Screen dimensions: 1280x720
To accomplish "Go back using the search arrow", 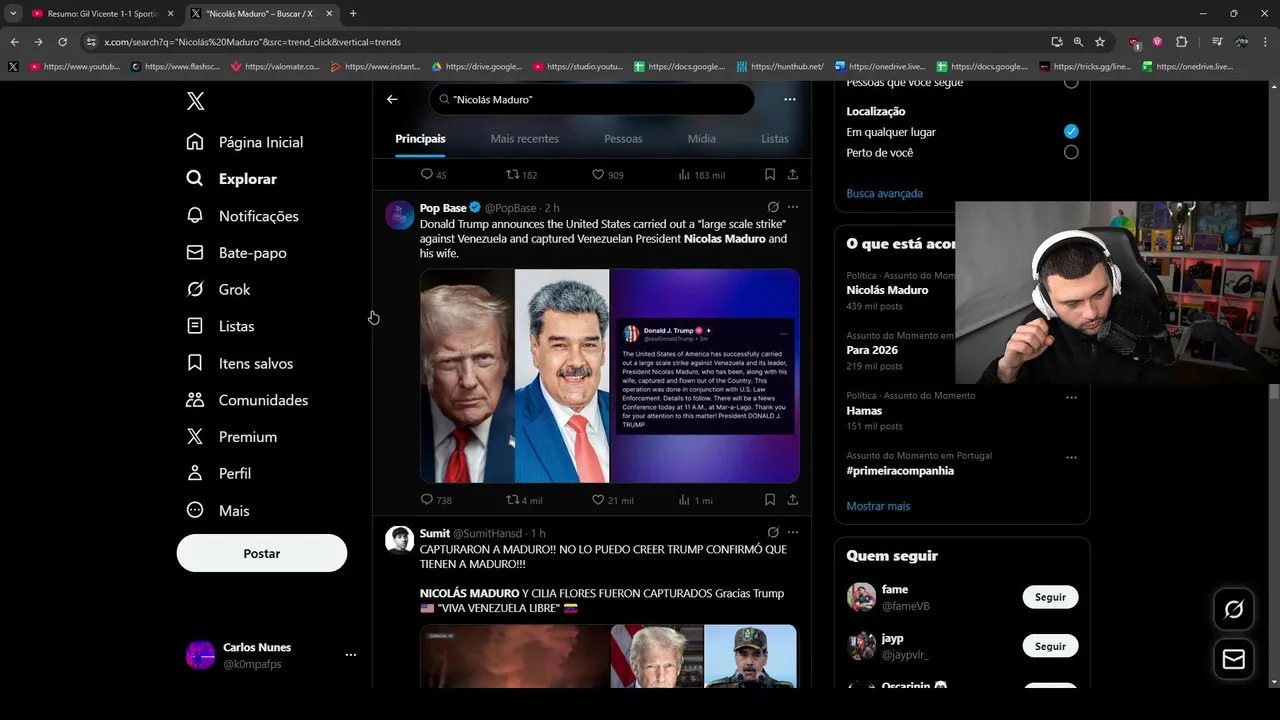I will [392, 99].
